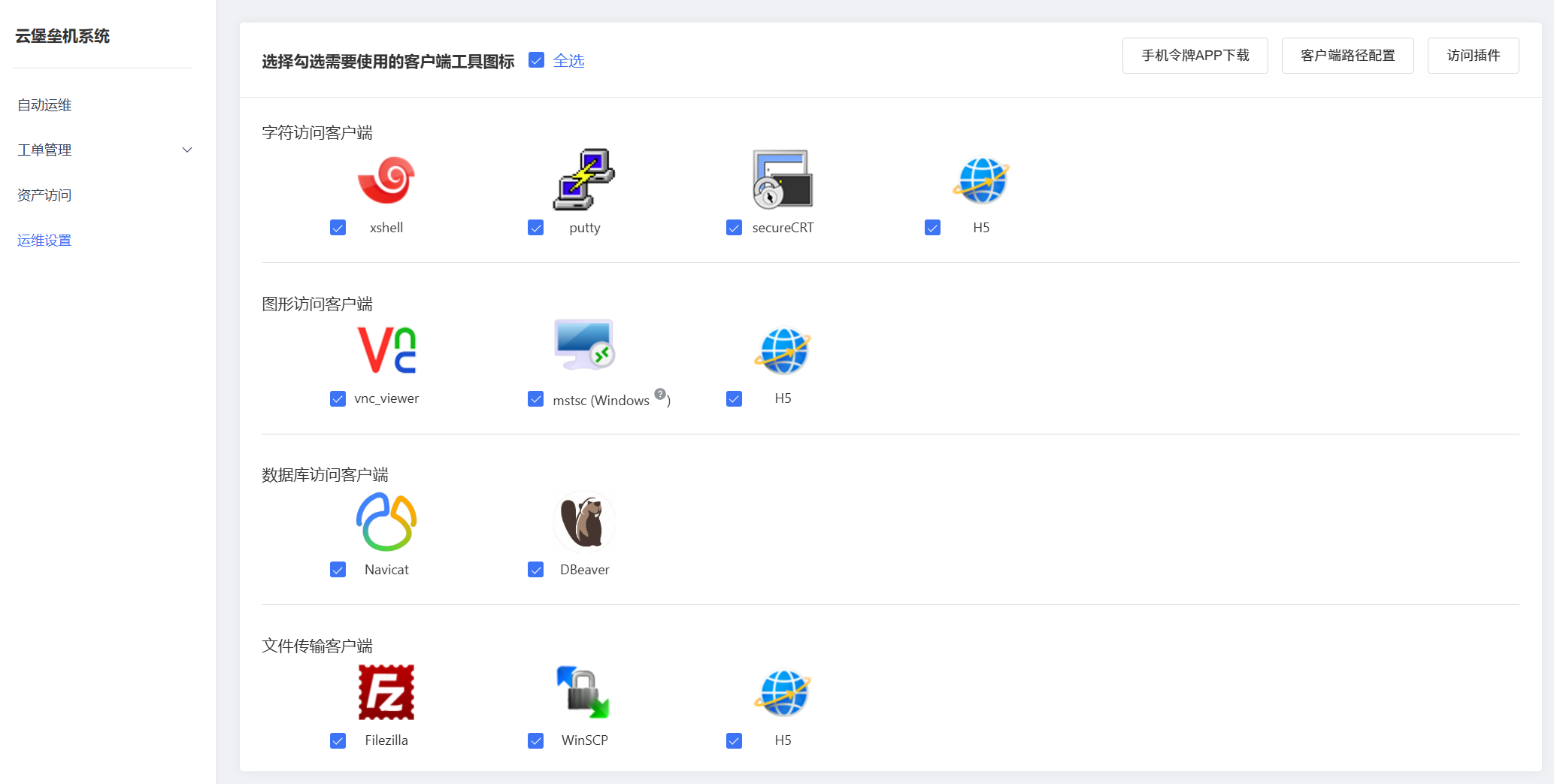Viewport: 1554px width, 784px height.
Task: Click the putty label
Action: click(x=585, y=228)
